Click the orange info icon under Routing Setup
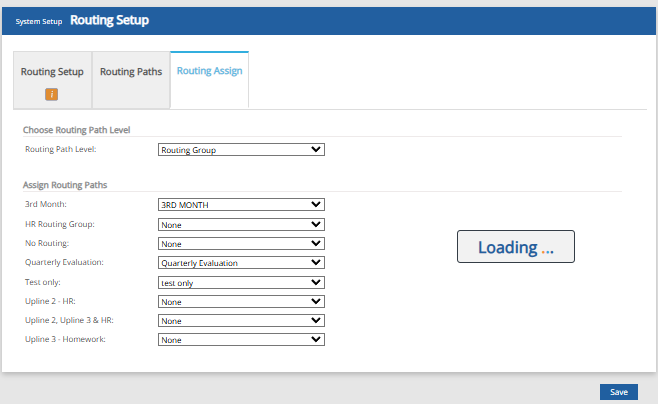The width and height of the screenshot is (658, 404). (x=52, y=94)
